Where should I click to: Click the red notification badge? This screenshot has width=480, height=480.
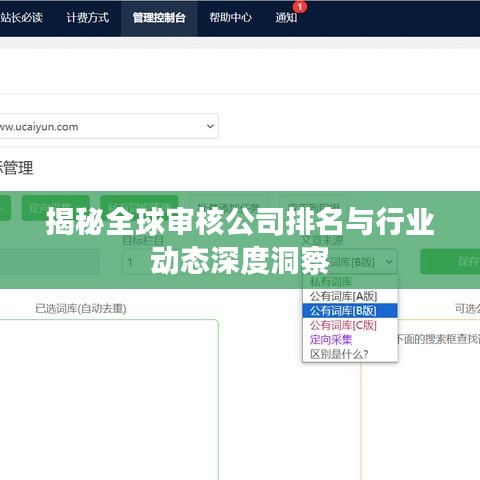tap(300, 7)
